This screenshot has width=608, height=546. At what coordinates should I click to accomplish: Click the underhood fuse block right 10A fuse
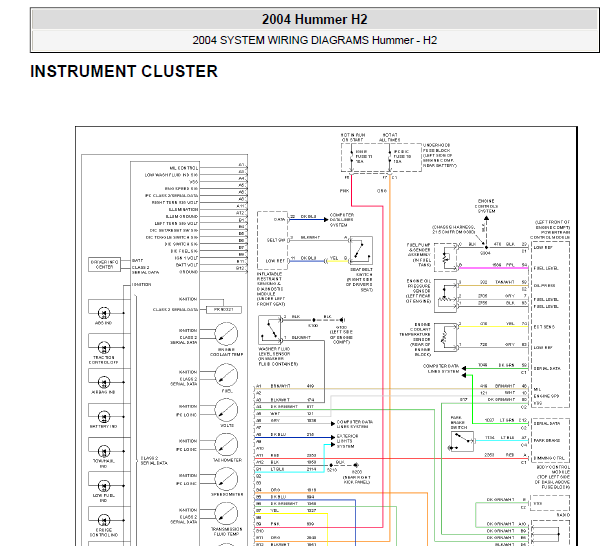389,157
